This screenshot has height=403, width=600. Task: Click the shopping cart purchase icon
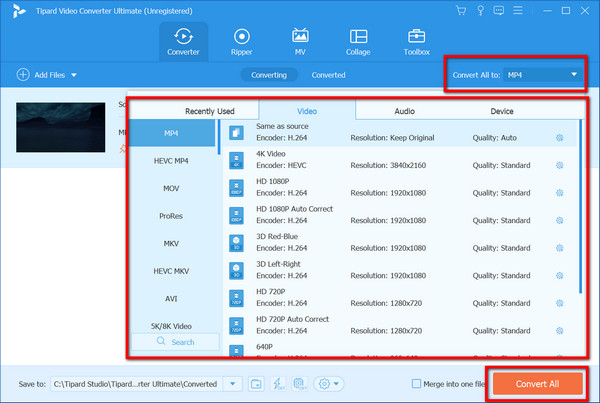[x=461, y=11]
